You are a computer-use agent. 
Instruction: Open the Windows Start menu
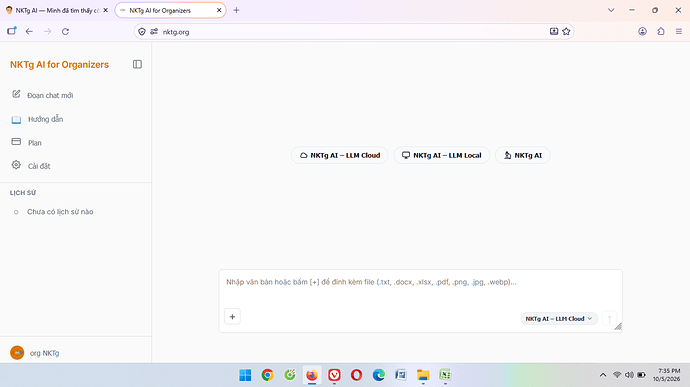245,375
